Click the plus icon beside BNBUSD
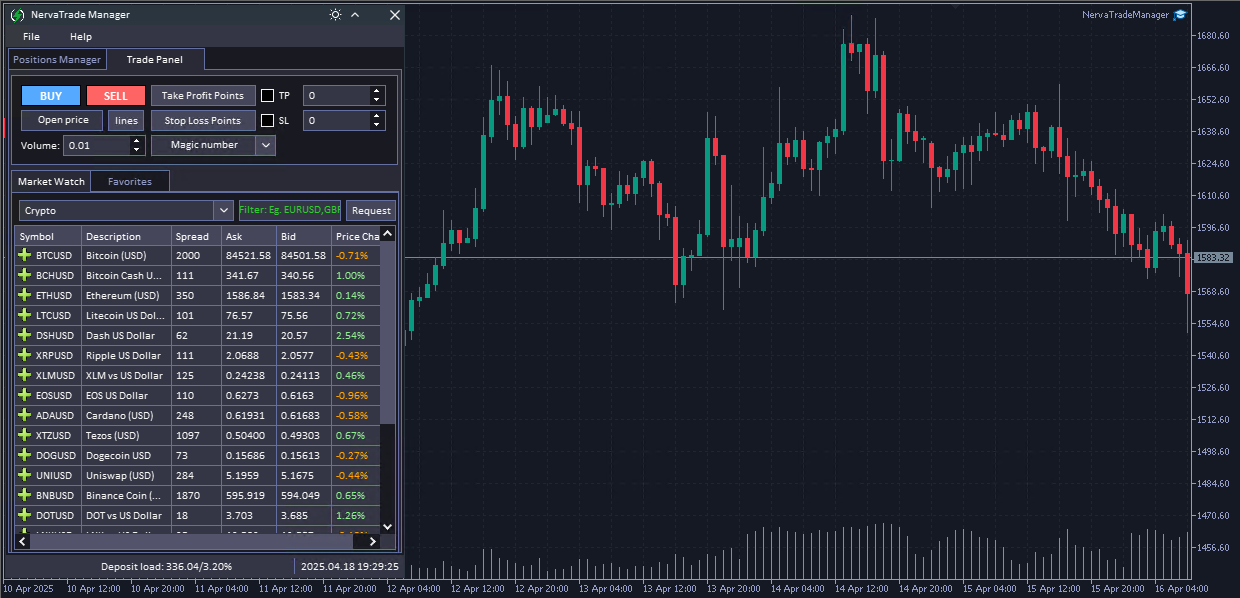Viewport: 1240px width, 598px height. point(23,495)
